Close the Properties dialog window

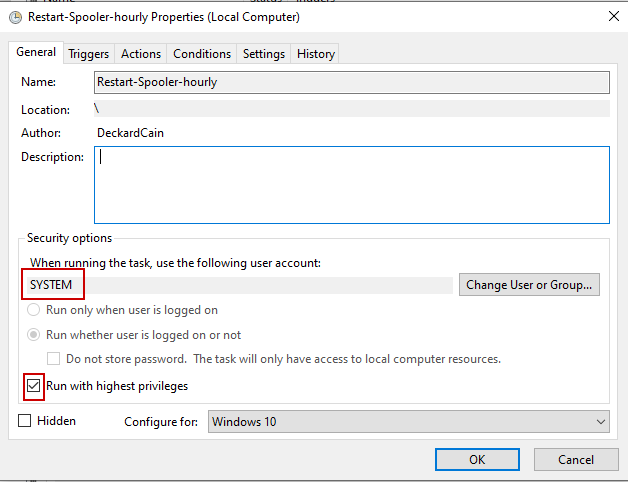[x=611, y=16]
